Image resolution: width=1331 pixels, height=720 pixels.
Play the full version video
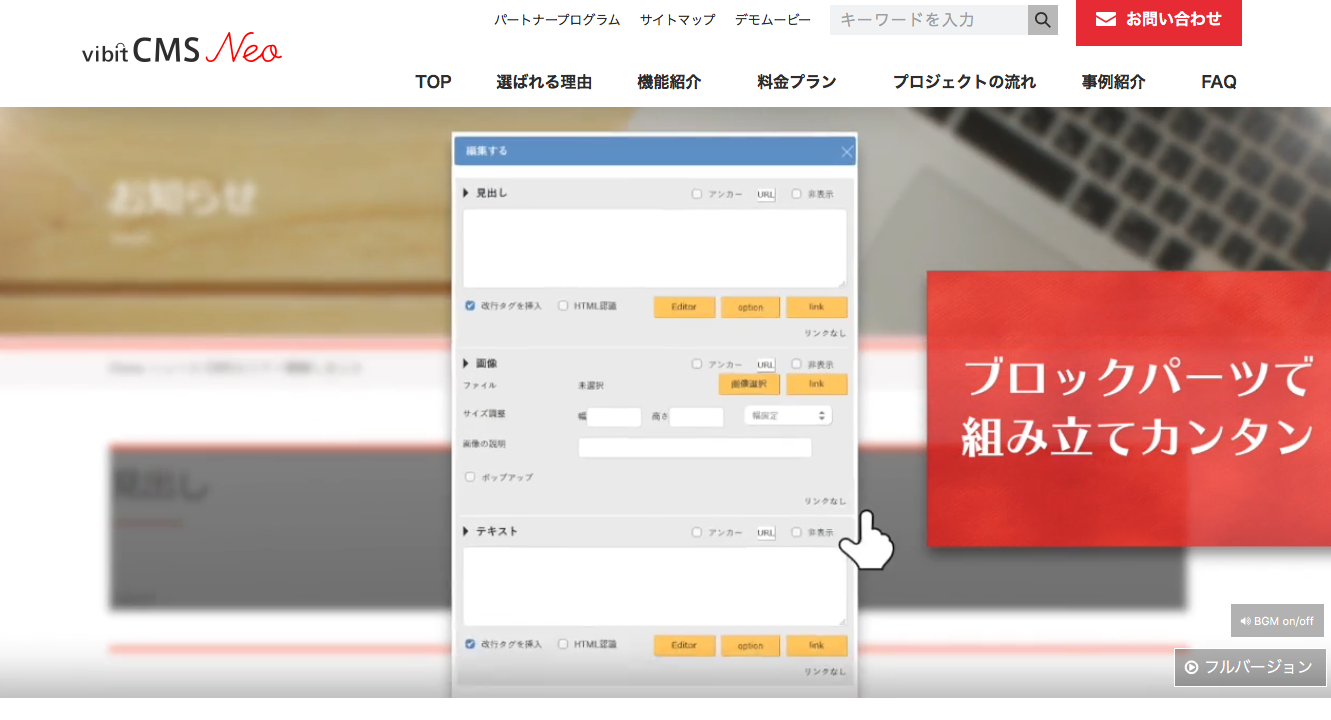click(1249, 667)
